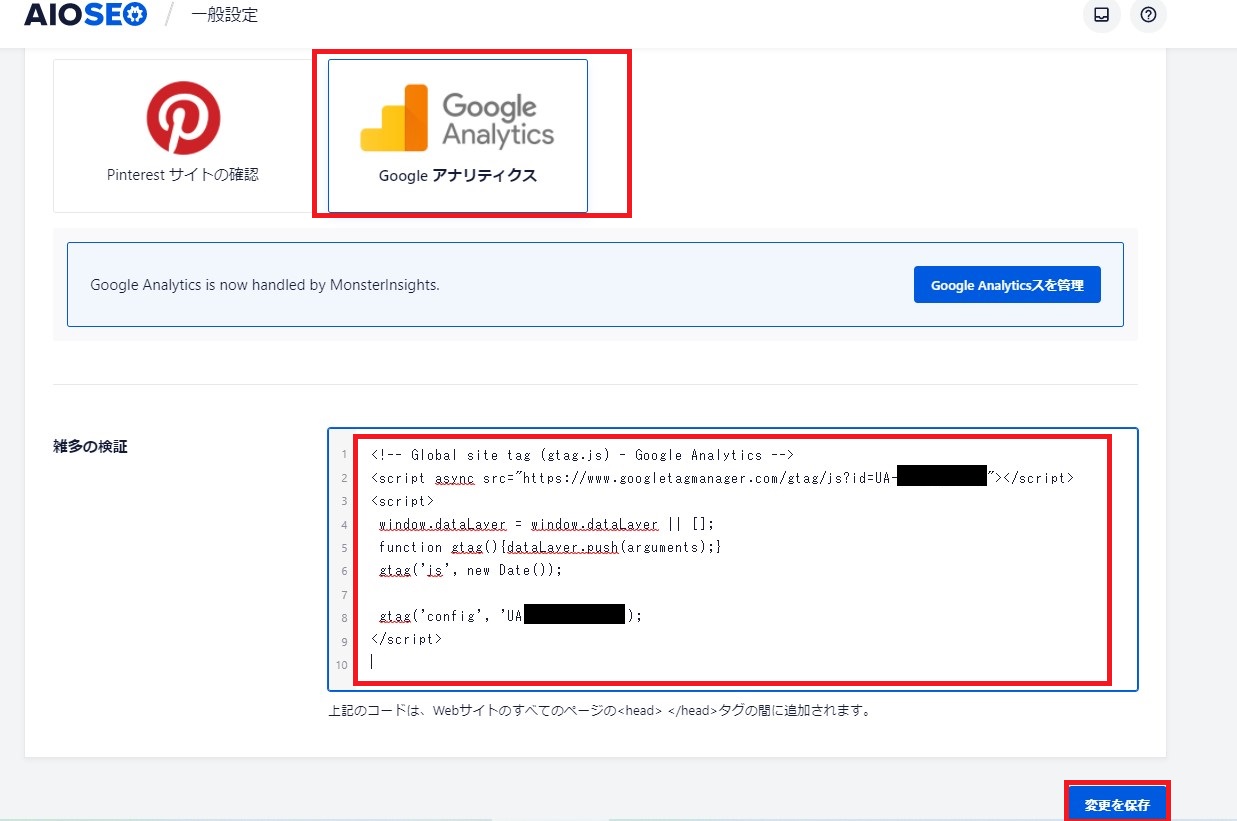Screen dimensions: 1237x821
Task: Click the window.dataLayer code line
Action: point(547,524)
